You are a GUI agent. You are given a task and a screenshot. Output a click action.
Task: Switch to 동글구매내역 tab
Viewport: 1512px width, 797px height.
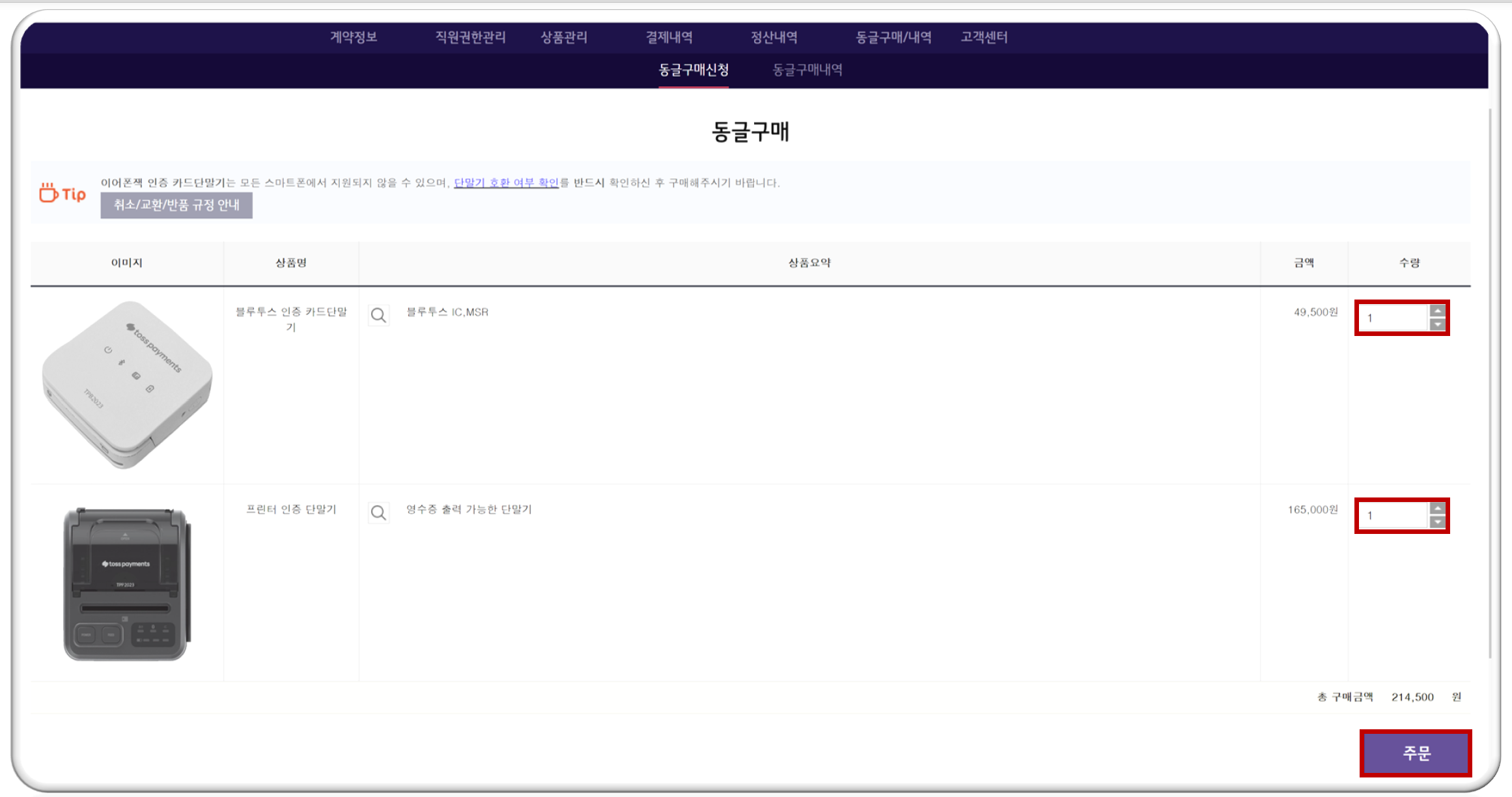point(807,70)
